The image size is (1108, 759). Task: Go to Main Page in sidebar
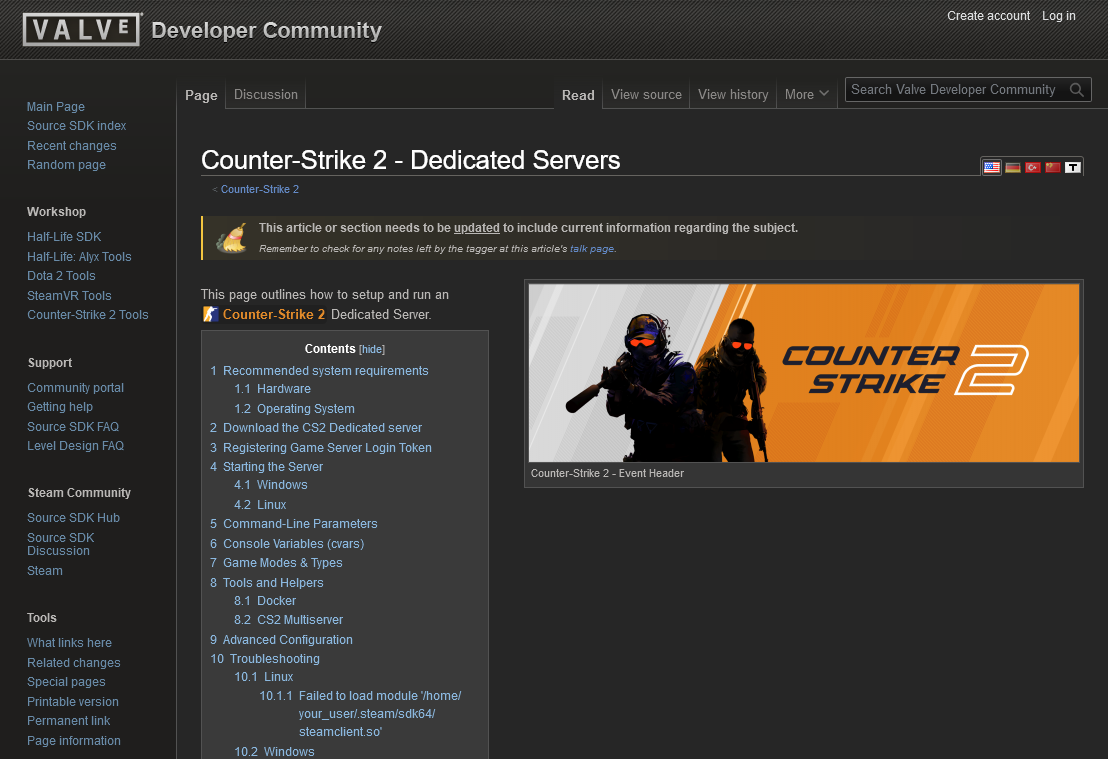pyautogui.click(x=56, y=107)
